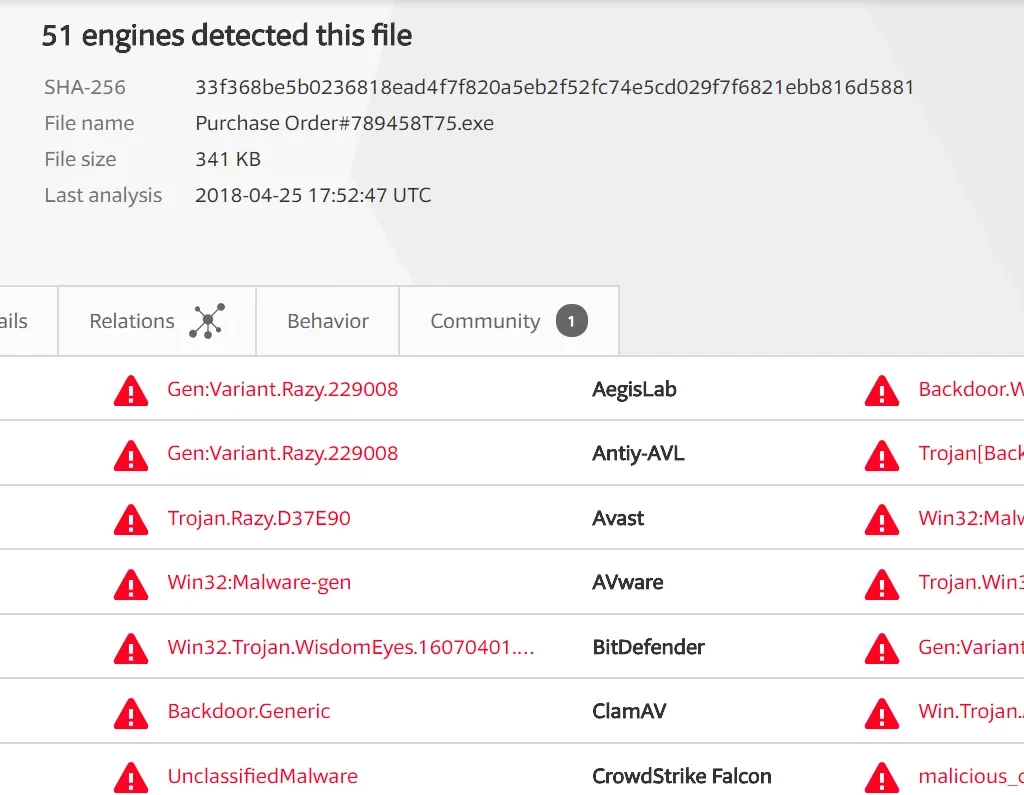
Task: Click the warning icon before Trojan.Razy.D37E90
Action: point(131,519)
